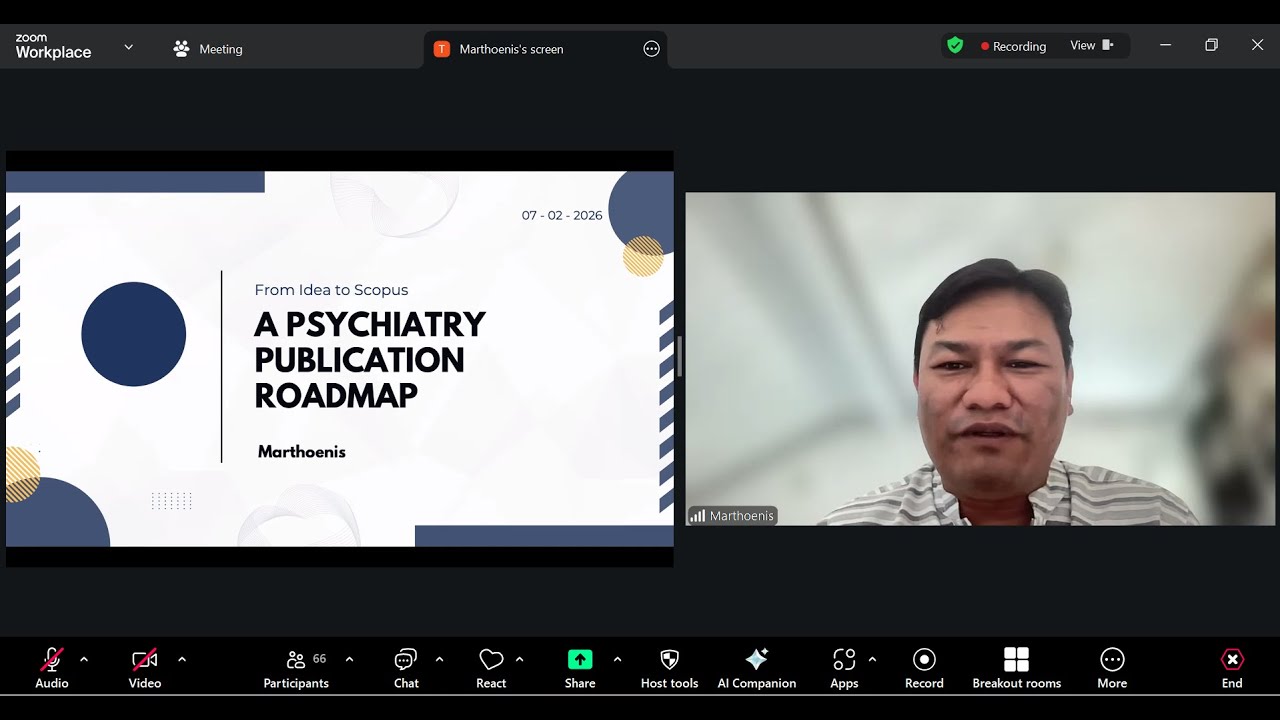Expand the participants options arrow
Screen dimensions: 1280x720
point(349,659)
